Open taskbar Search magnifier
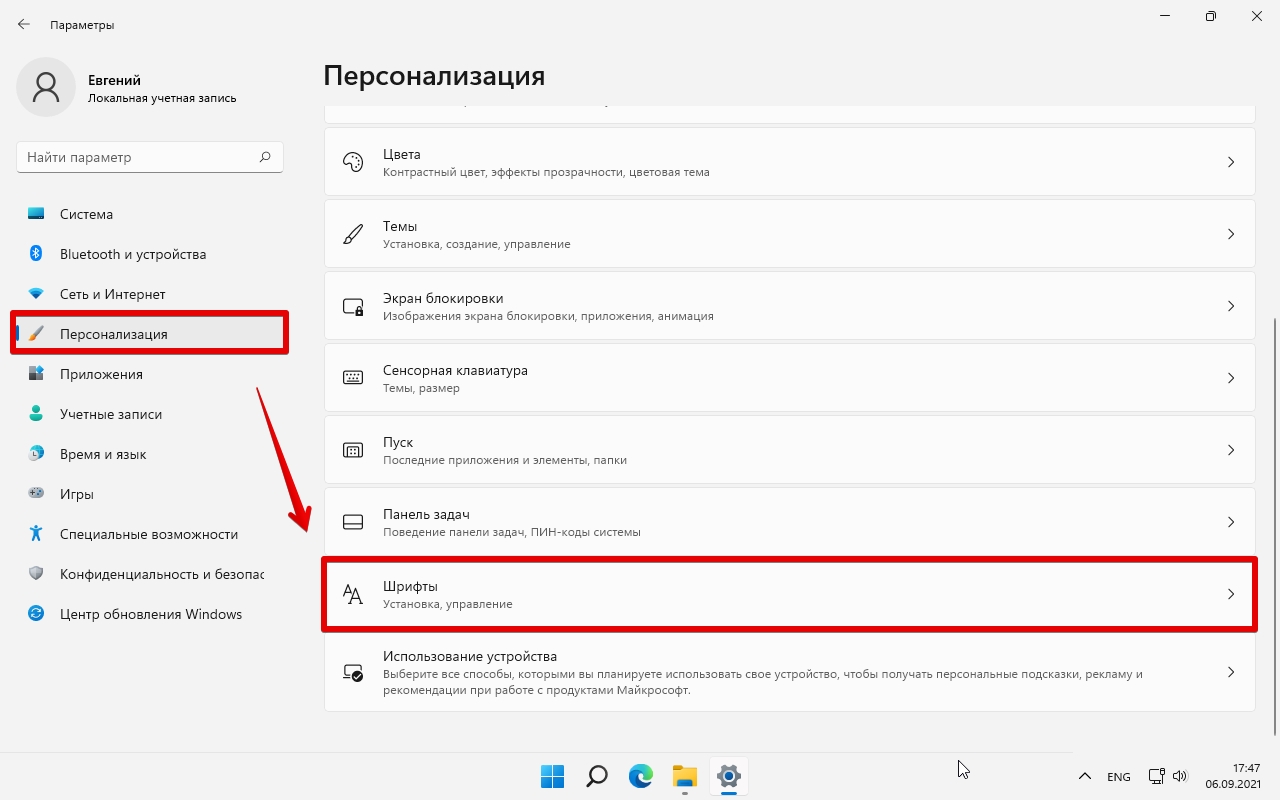1280x800 pixels. pyautogui.click(x=596, y=776)
